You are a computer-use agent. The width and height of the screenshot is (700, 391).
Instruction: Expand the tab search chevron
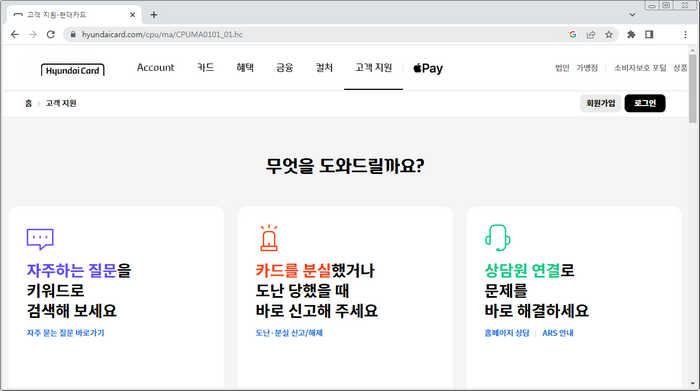pyautogui.click(x=632, y=15)
